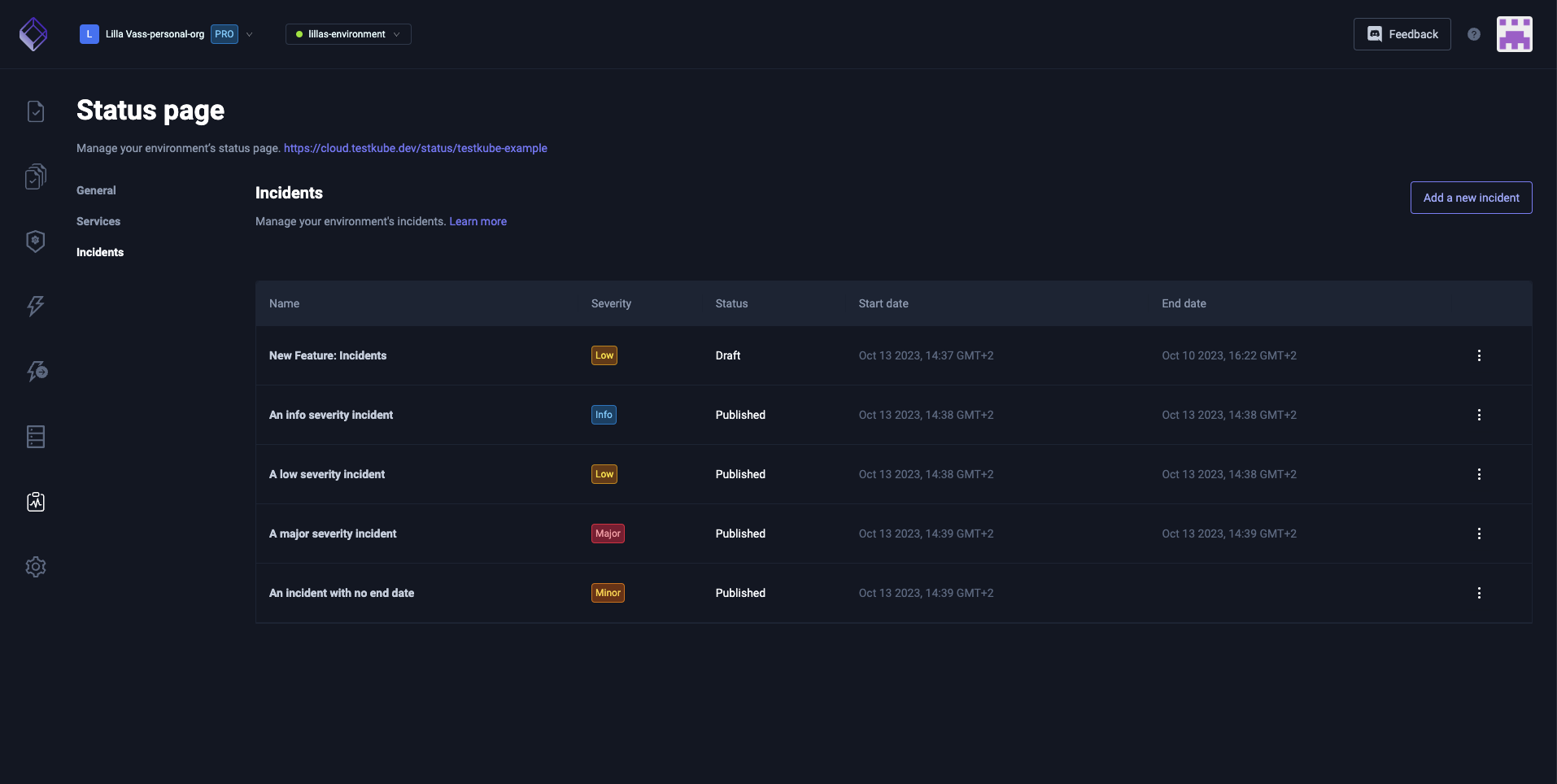
Task: Open the Tests icon in sidebar
Action: [x=36, y=111]
